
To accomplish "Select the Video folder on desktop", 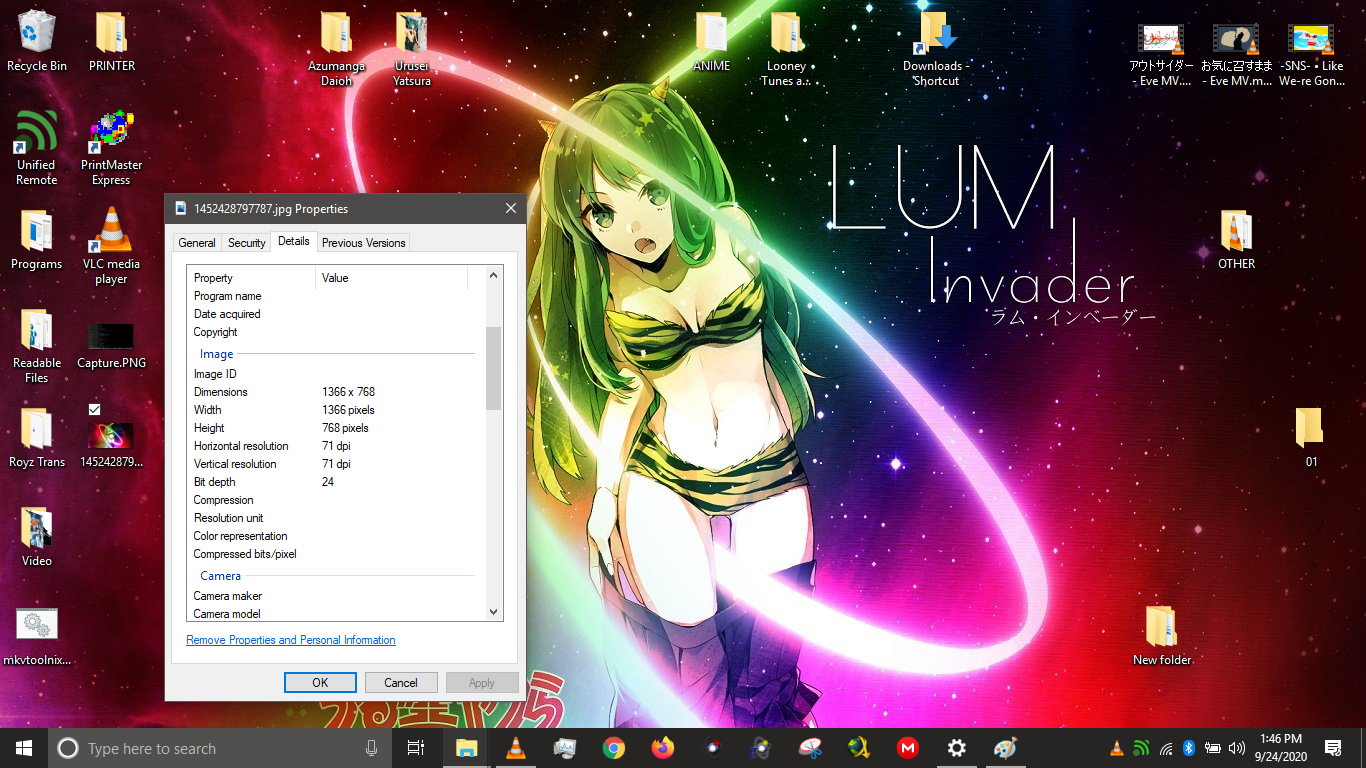I will click(37, 536).
